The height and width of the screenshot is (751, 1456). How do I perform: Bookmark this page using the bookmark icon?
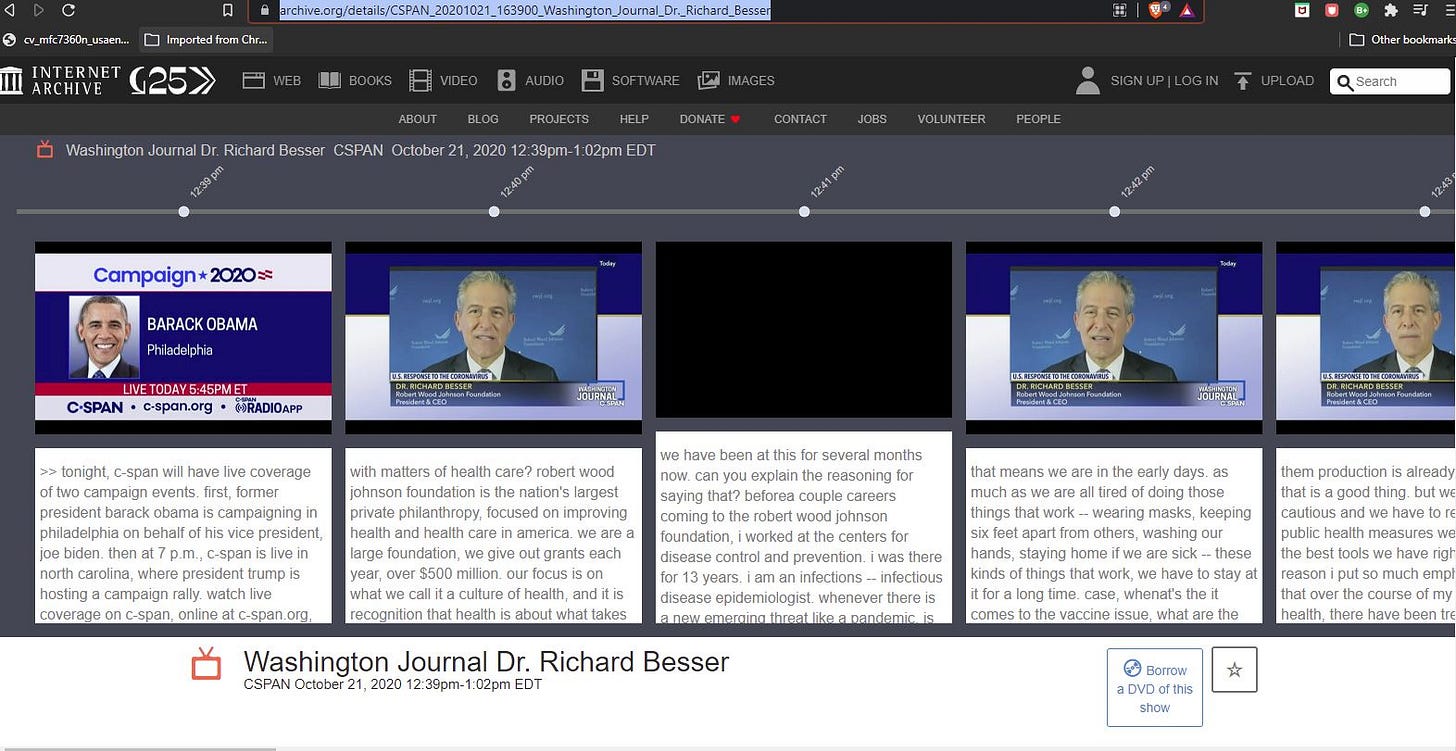[228, 10]
